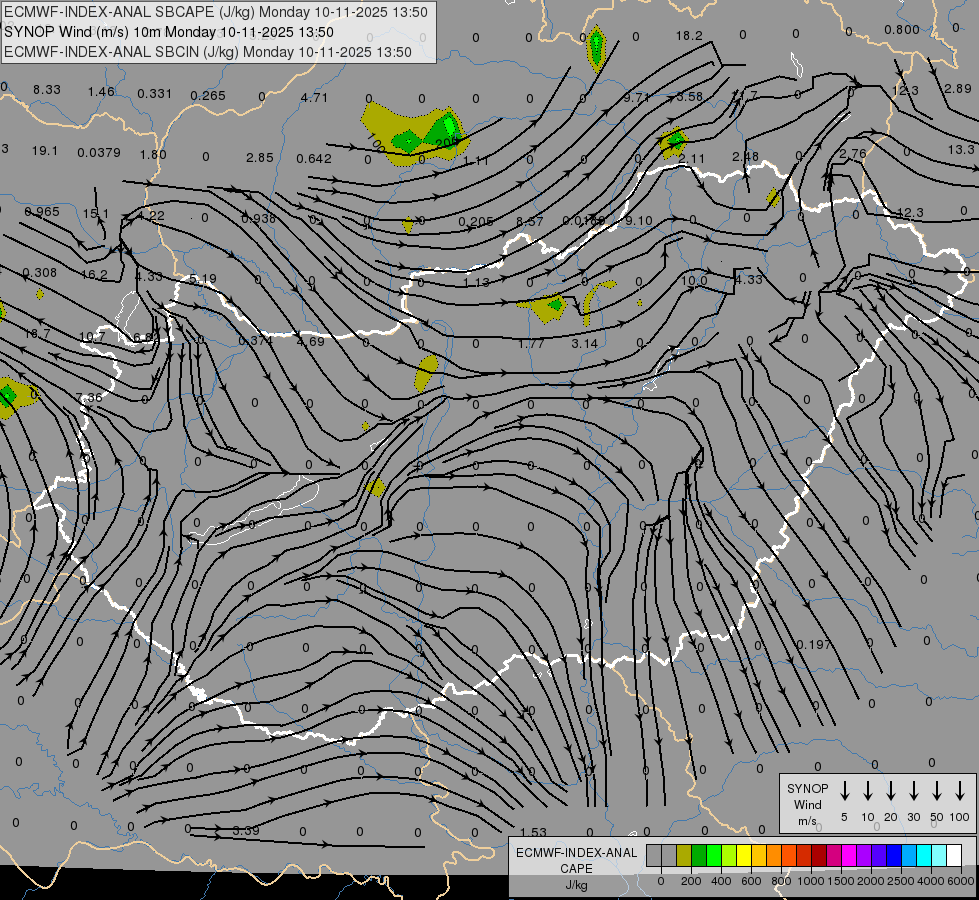Click the 13.3 value on the map

(x=960, y=149)
